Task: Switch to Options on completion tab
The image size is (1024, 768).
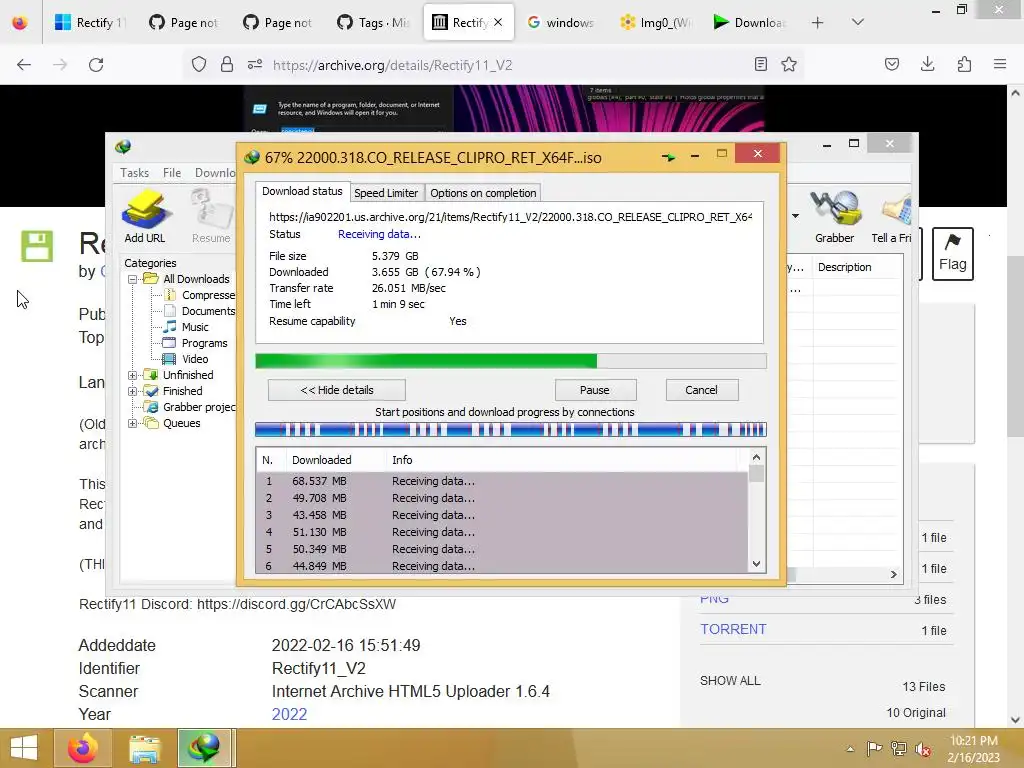Action: coord(483,193)
